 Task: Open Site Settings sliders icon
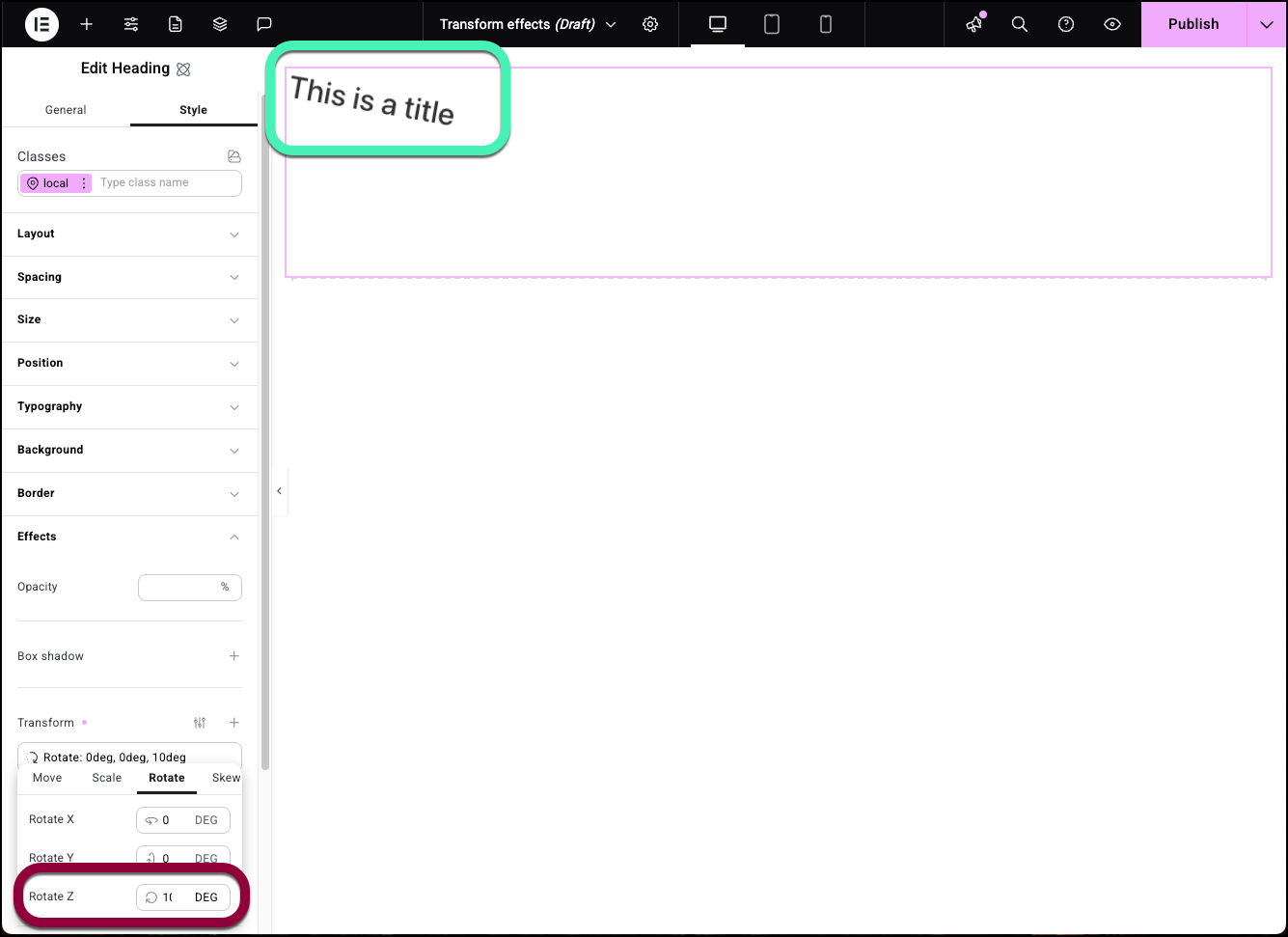point(131,24)
